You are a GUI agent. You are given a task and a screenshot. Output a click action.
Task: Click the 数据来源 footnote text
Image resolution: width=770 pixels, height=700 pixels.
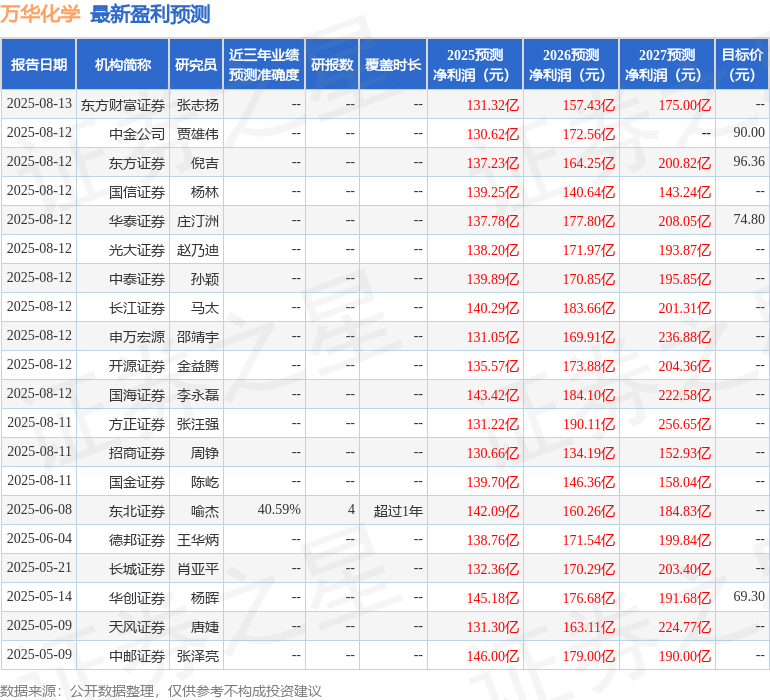161,691
